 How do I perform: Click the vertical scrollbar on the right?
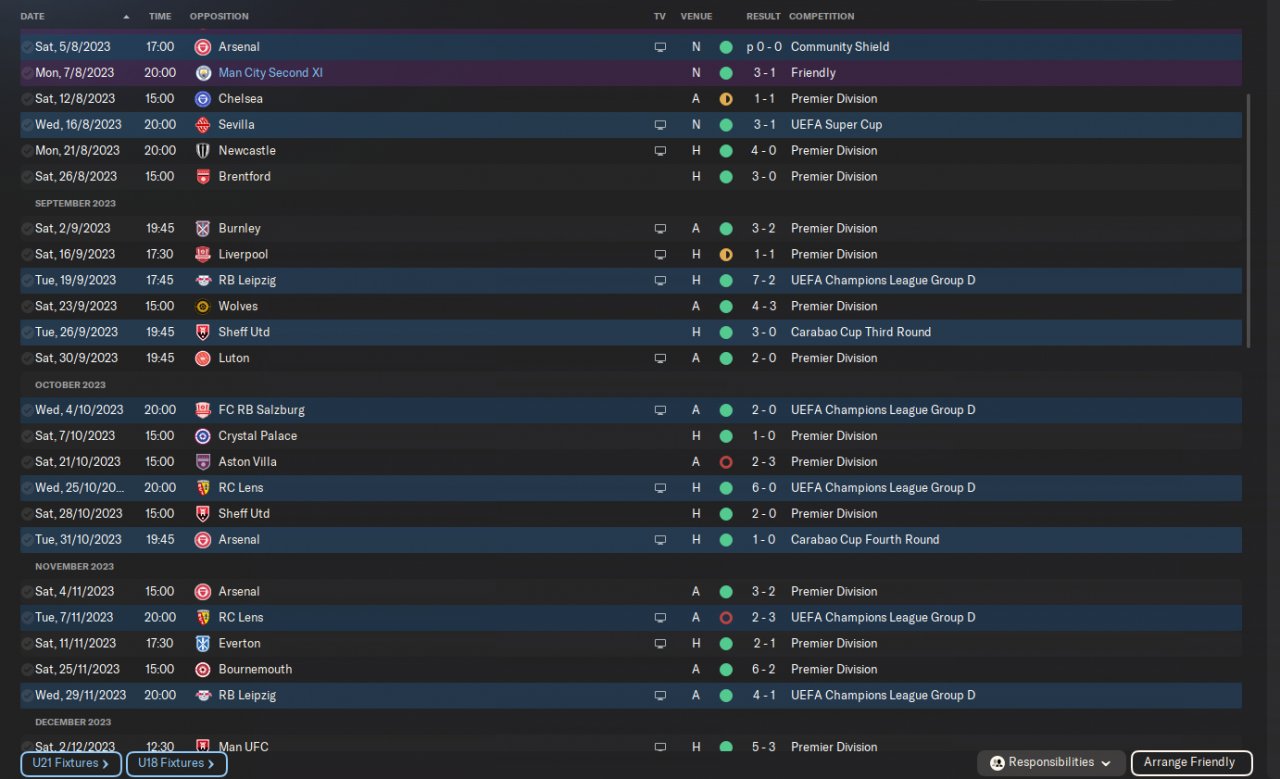(1248, 220)
